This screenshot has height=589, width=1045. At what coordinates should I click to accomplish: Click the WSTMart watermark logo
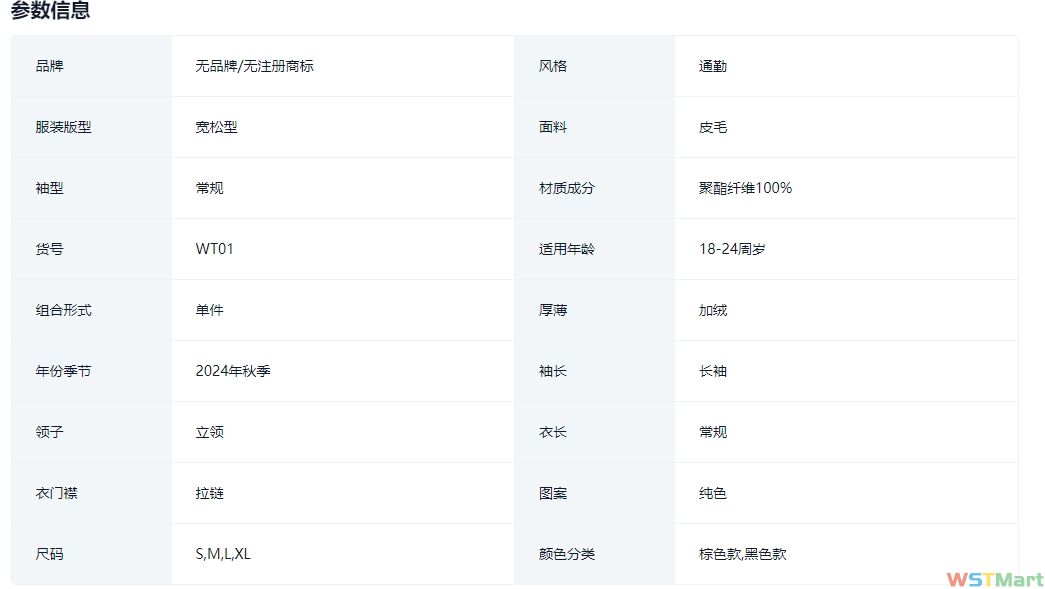[x=994, y=579]
